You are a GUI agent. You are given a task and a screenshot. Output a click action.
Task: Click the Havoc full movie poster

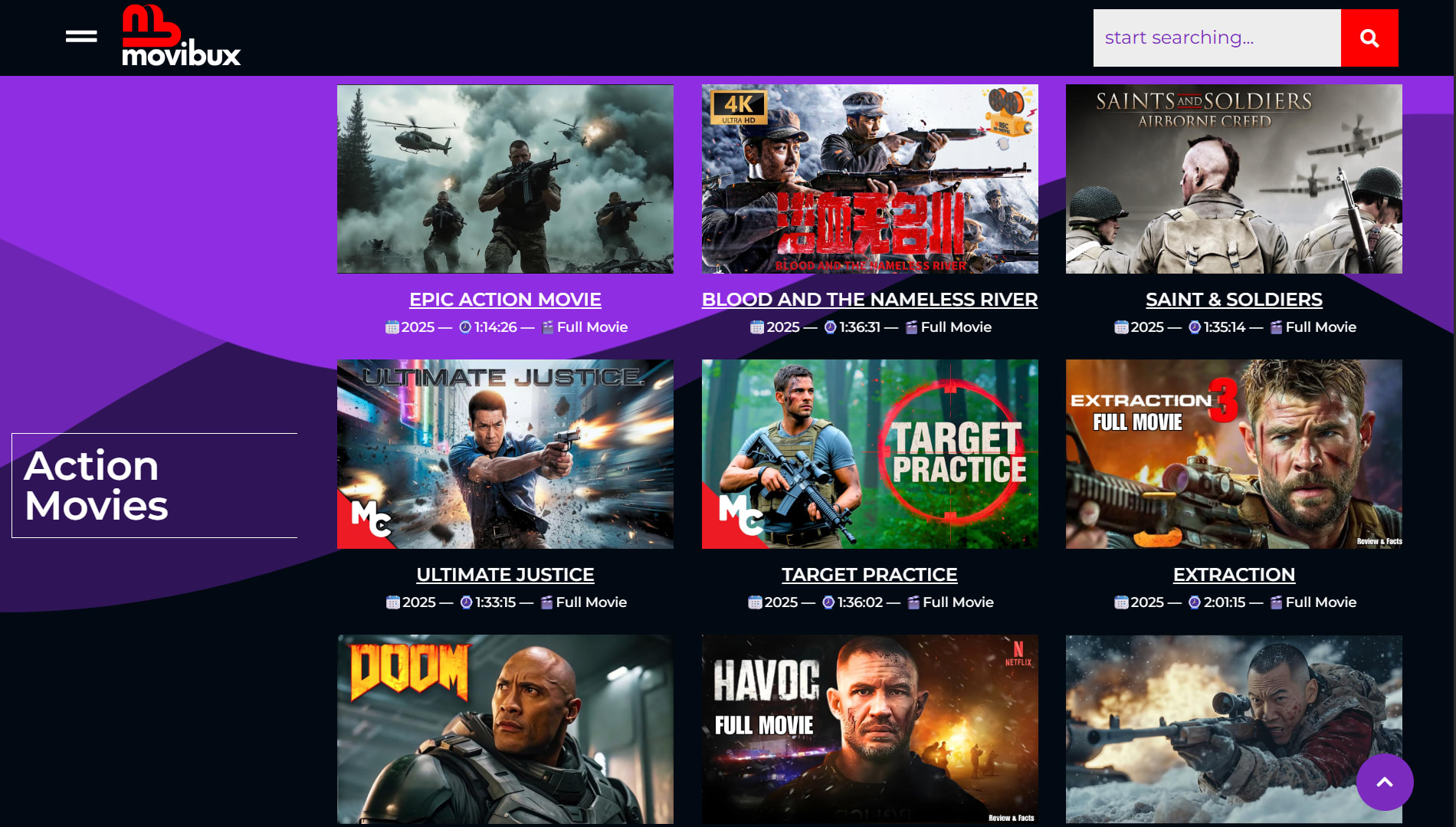click(x=870, y=729)
